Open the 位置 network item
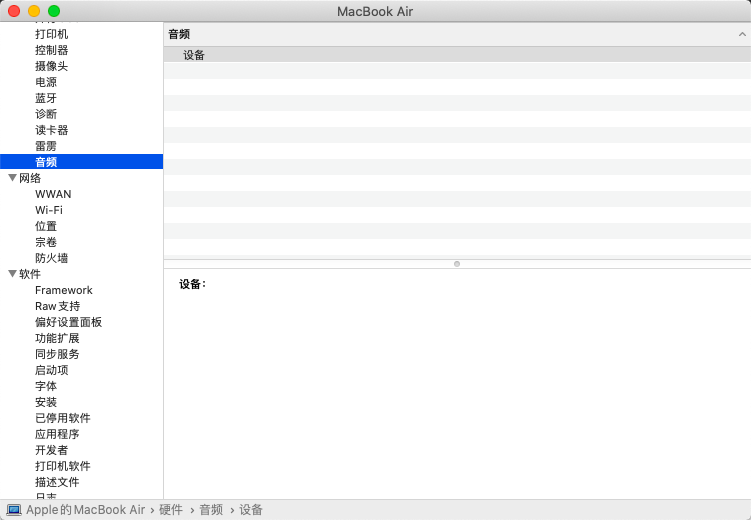 tap(46, 226)
